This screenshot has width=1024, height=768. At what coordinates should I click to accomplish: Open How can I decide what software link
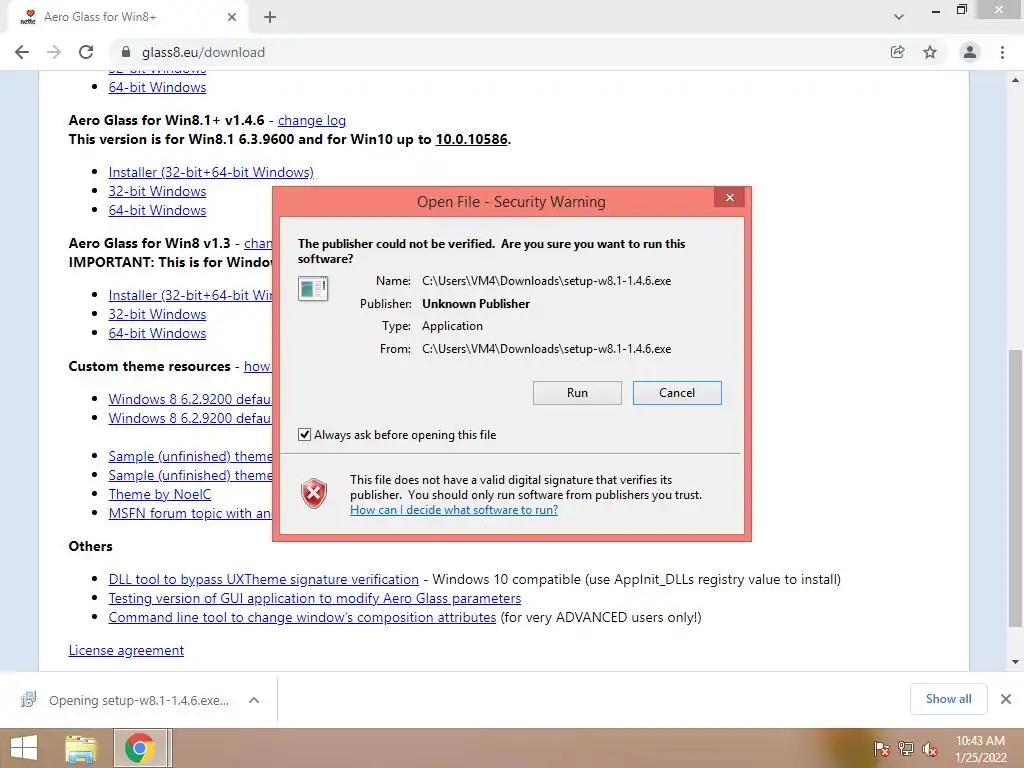pyautogui.click(x=454, y=509)
